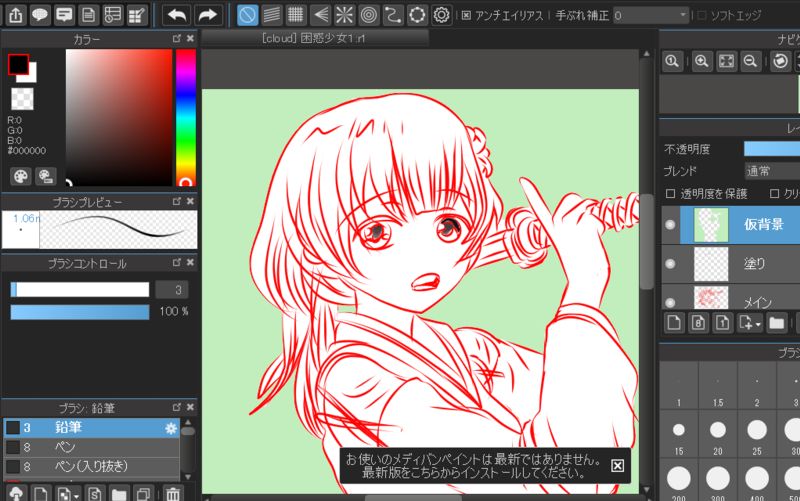Open color palette icon in color panel

pyautogui.click(x=21, y=177)
